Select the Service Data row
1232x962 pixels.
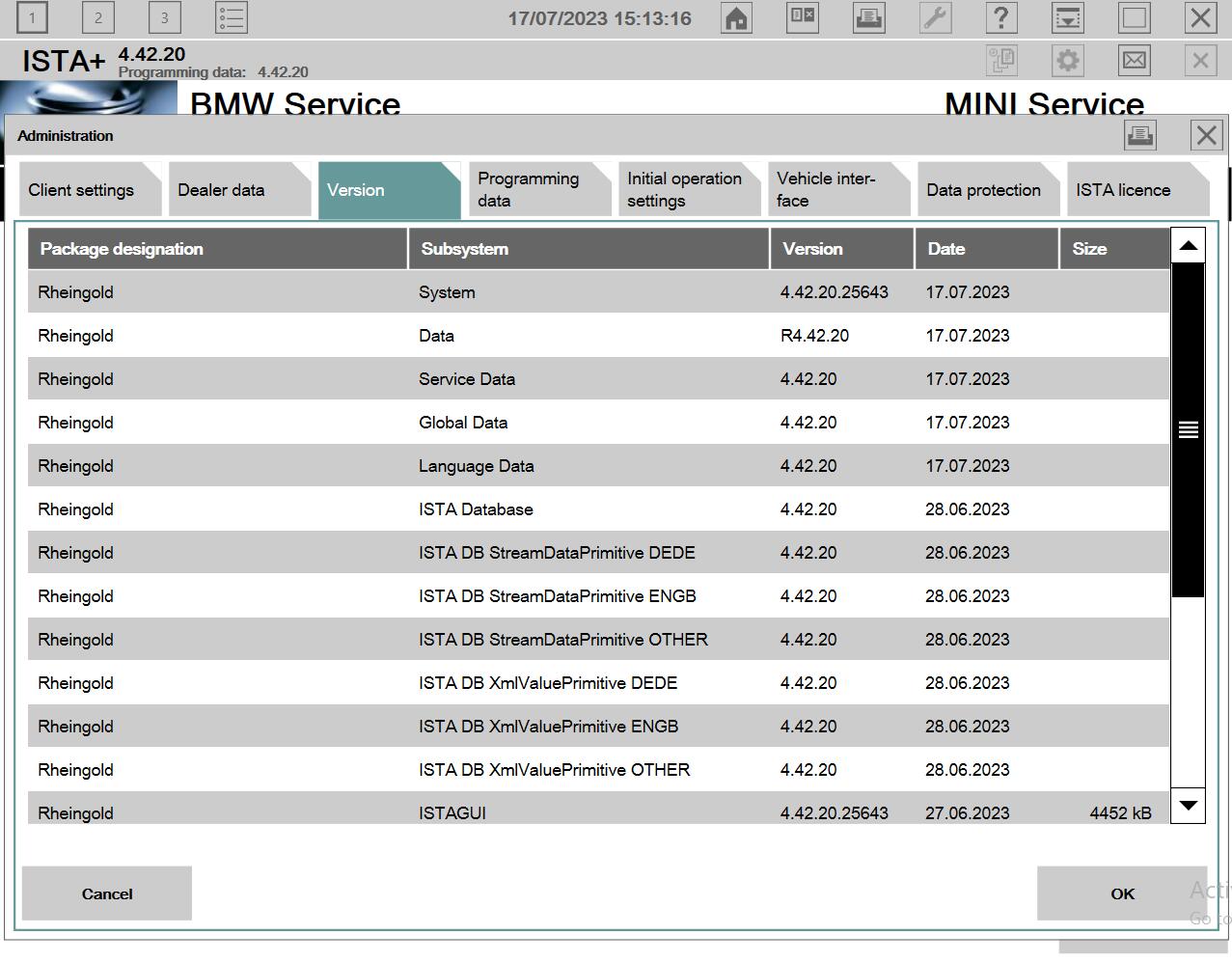point(598,379)
